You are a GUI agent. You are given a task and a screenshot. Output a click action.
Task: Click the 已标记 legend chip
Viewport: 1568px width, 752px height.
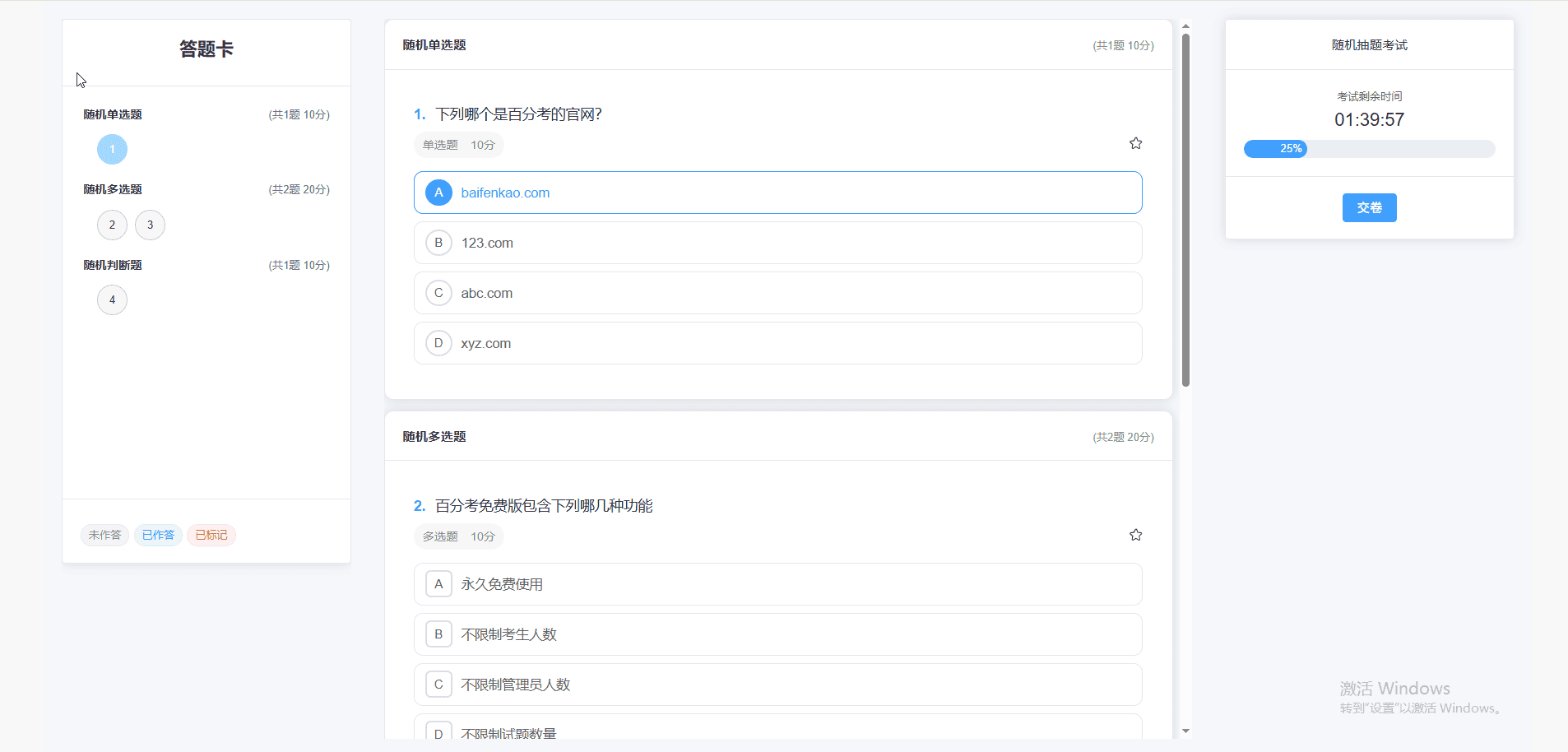click(211, 534)
